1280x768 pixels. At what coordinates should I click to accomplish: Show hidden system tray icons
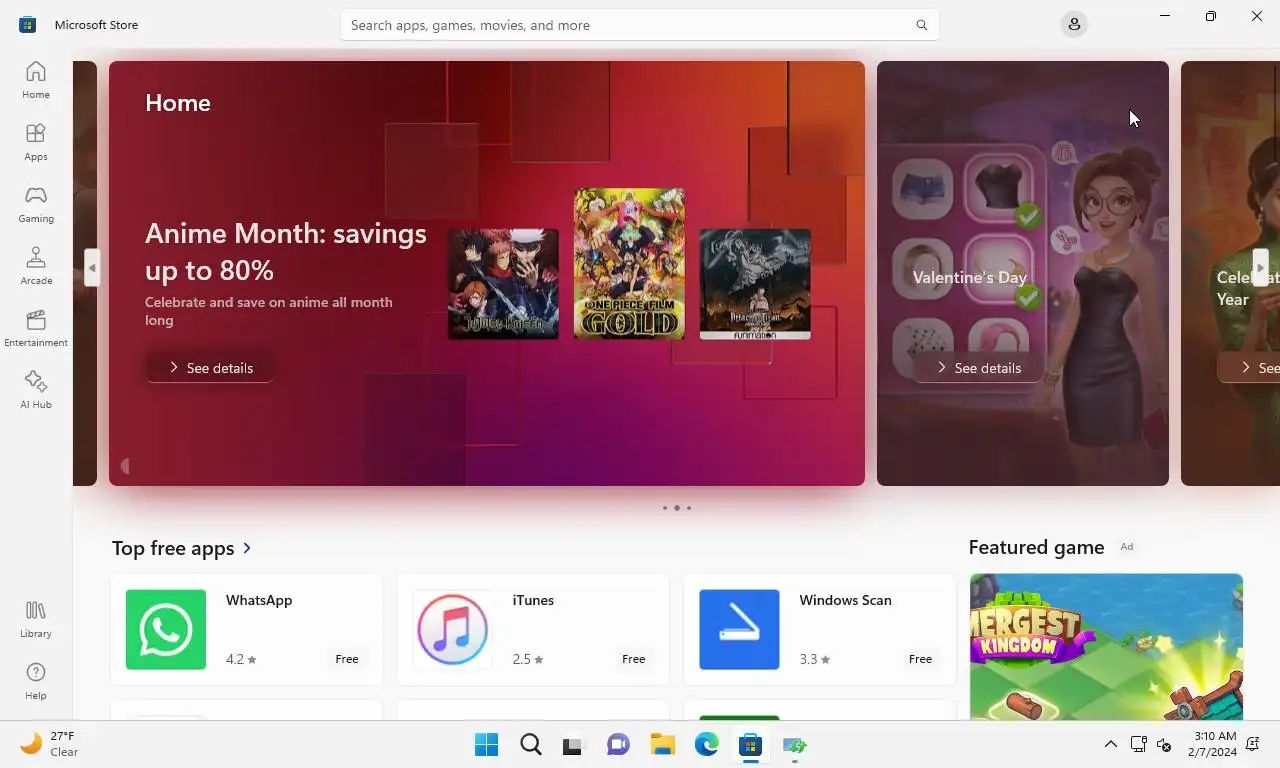point(1110,744)
